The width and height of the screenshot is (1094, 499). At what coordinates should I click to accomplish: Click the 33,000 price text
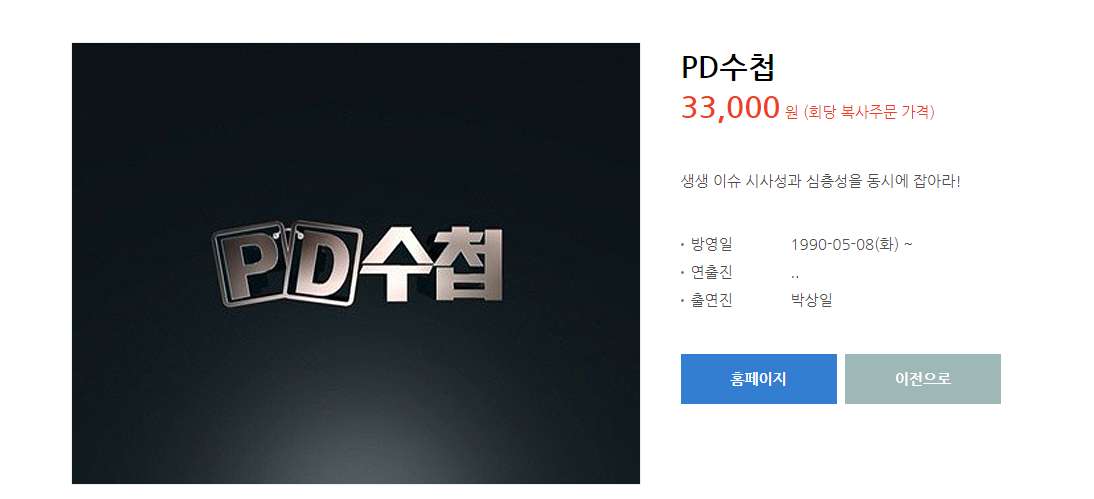[x=730, y=108]
